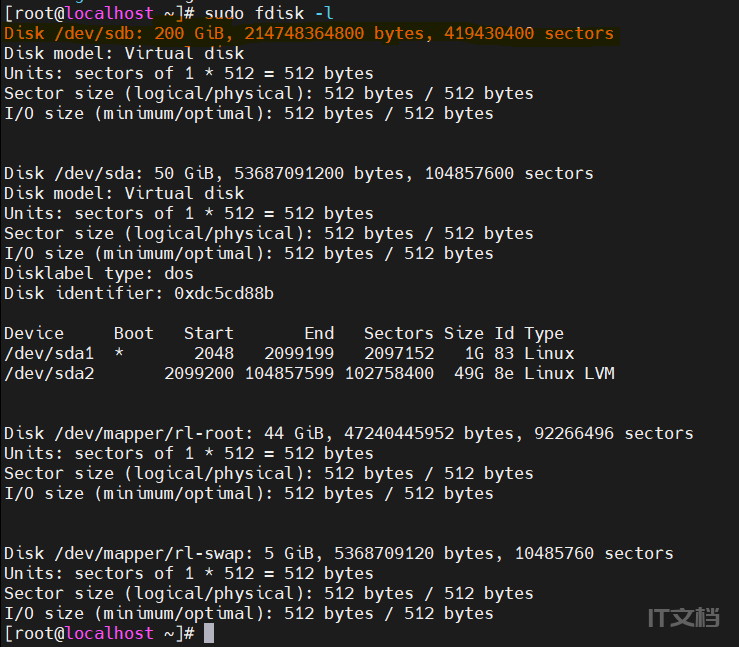Click the boot flag asterisk for sda1
Screen dimensions: 739x647
click(x=119, y=354)
